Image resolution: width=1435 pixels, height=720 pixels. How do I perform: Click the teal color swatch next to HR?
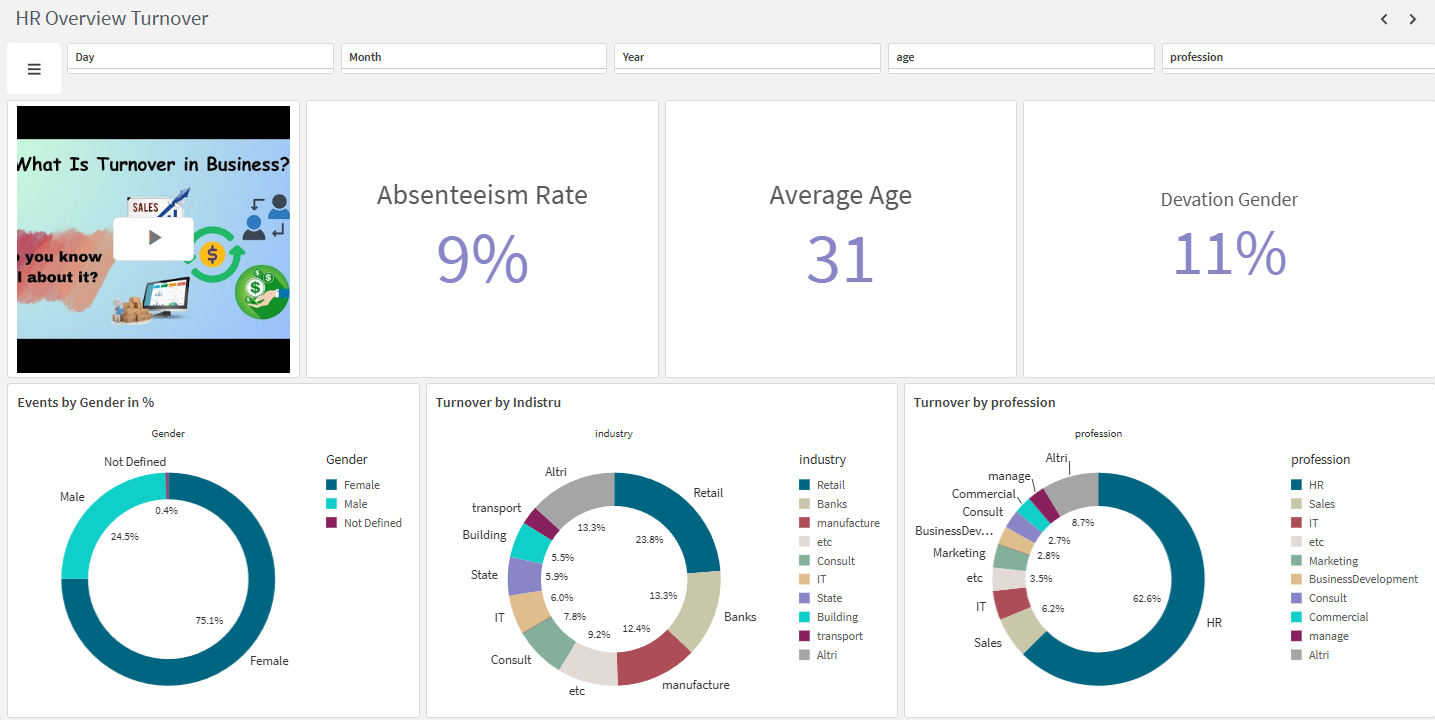(1294, 484)
